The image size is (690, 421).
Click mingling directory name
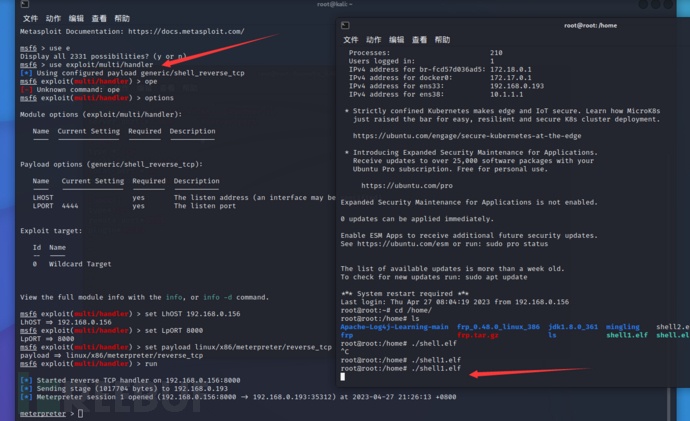623,327
